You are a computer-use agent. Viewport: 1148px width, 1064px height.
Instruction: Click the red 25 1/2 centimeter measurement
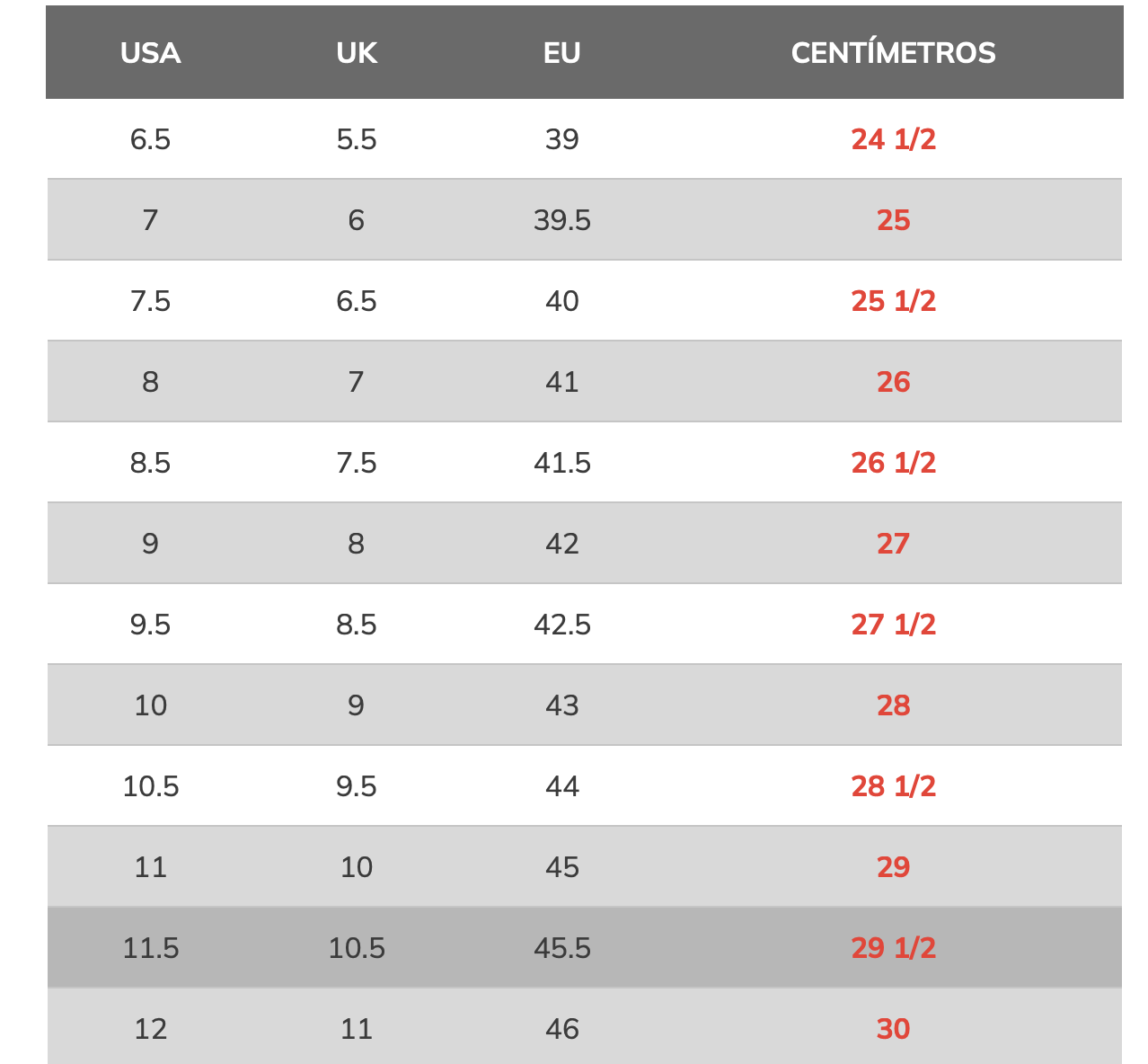tap(893, 301)
